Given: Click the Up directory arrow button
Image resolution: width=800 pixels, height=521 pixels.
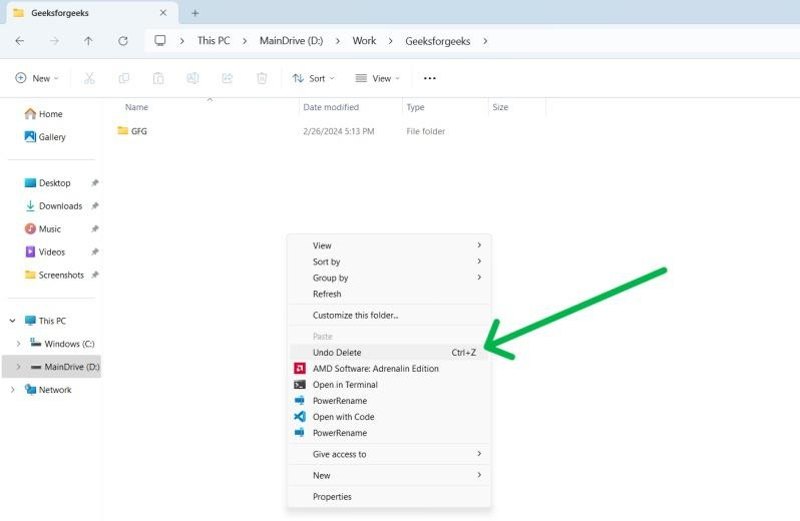Looking at the screenshot, I should (88, 41).
